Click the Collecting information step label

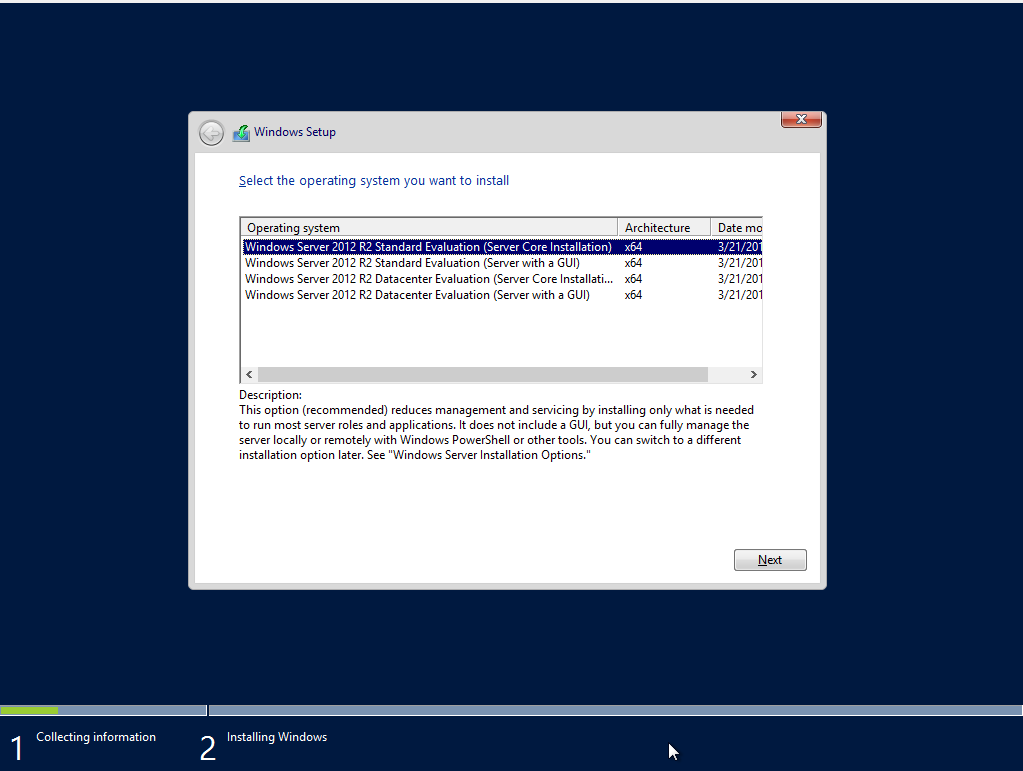96,736
